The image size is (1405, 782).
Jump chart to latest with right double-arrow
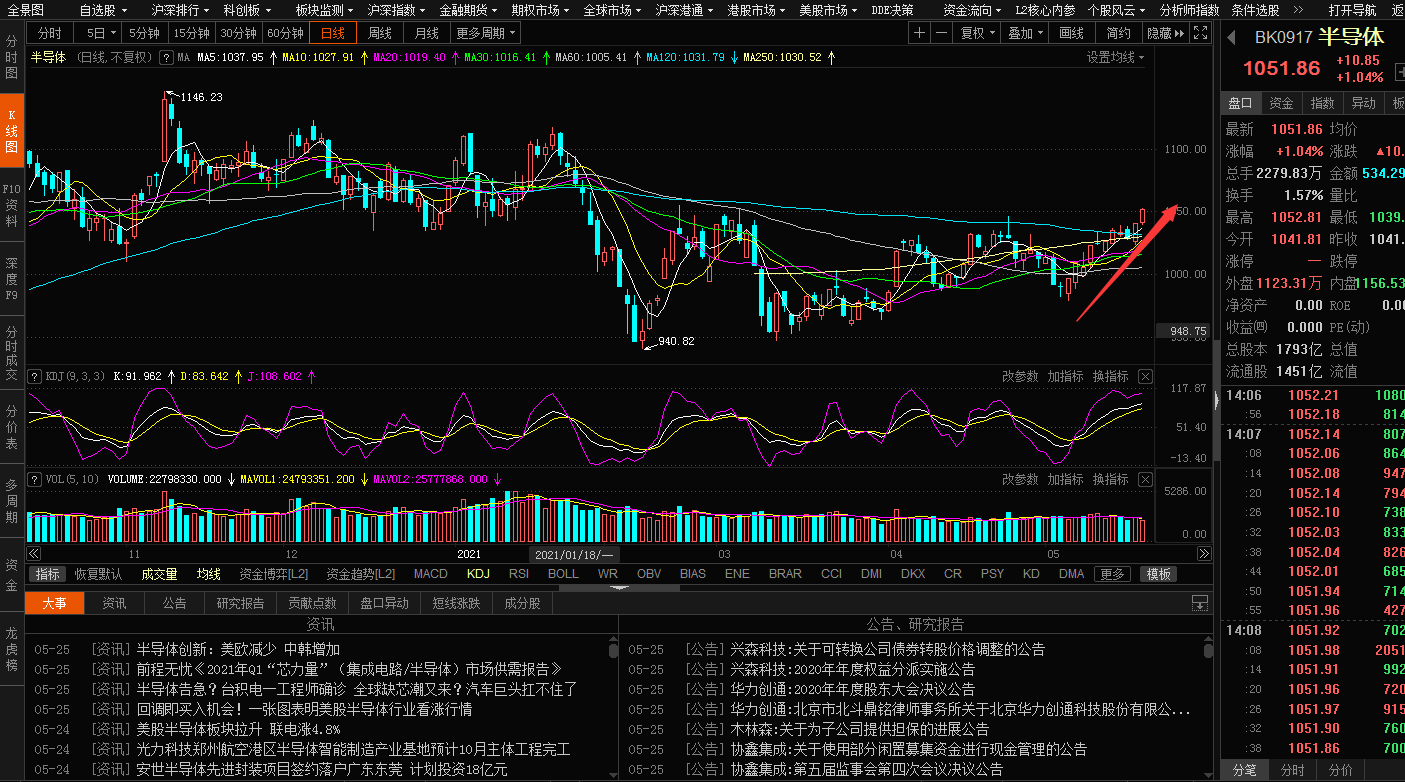click(1202, 553)
